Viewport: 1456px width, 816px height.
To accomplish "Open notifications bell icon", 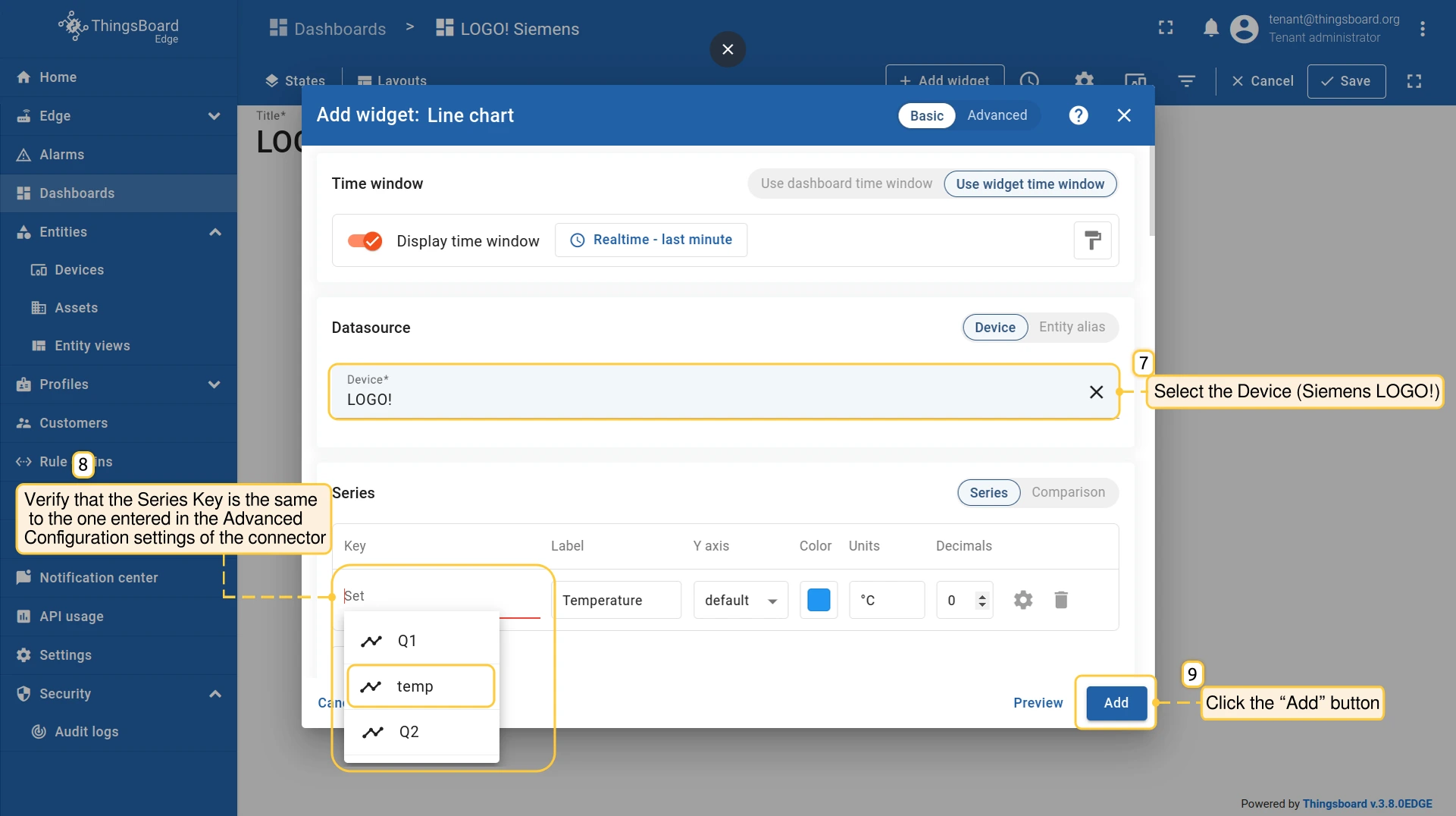I will point(1210,29).
